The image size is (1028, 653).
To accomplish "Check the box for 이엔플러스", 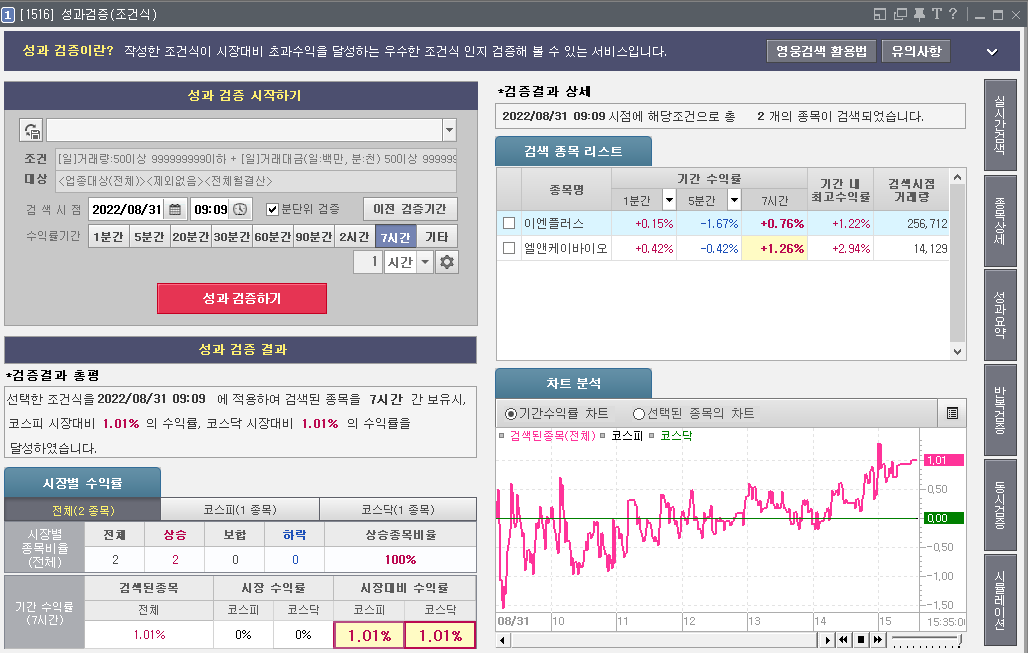I will coord(509,224).
